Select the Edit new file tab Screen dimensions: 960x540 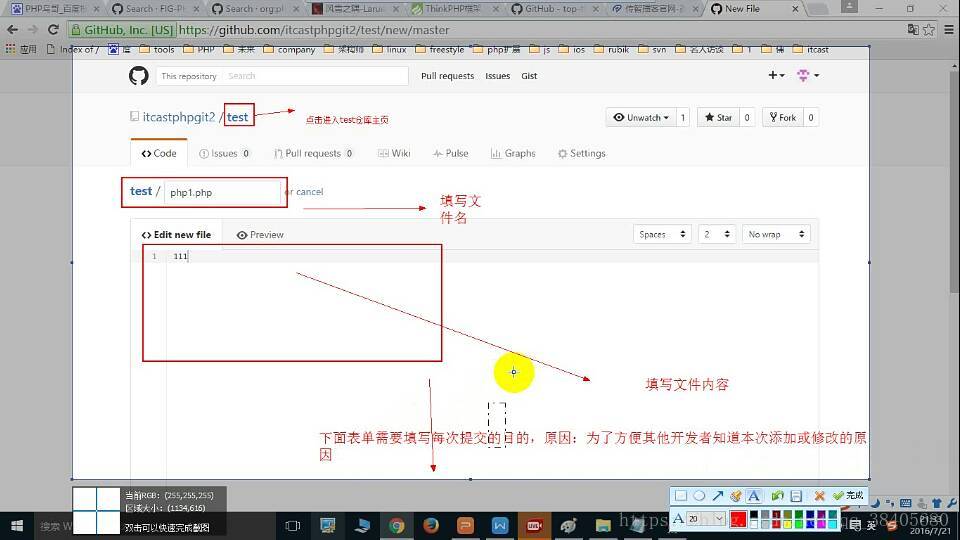point(176,234)
